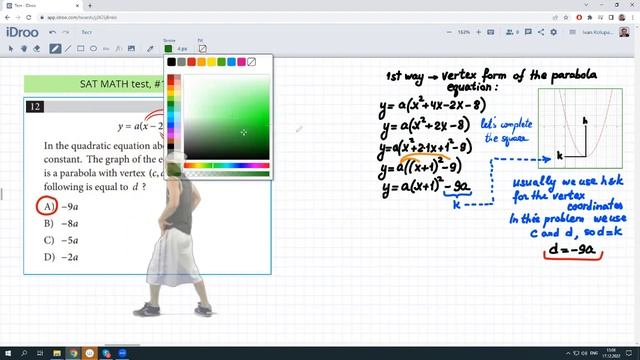This screenshot has width=640, height=360.
Task: Open a new browser tab
Action: tap(90, 6)
